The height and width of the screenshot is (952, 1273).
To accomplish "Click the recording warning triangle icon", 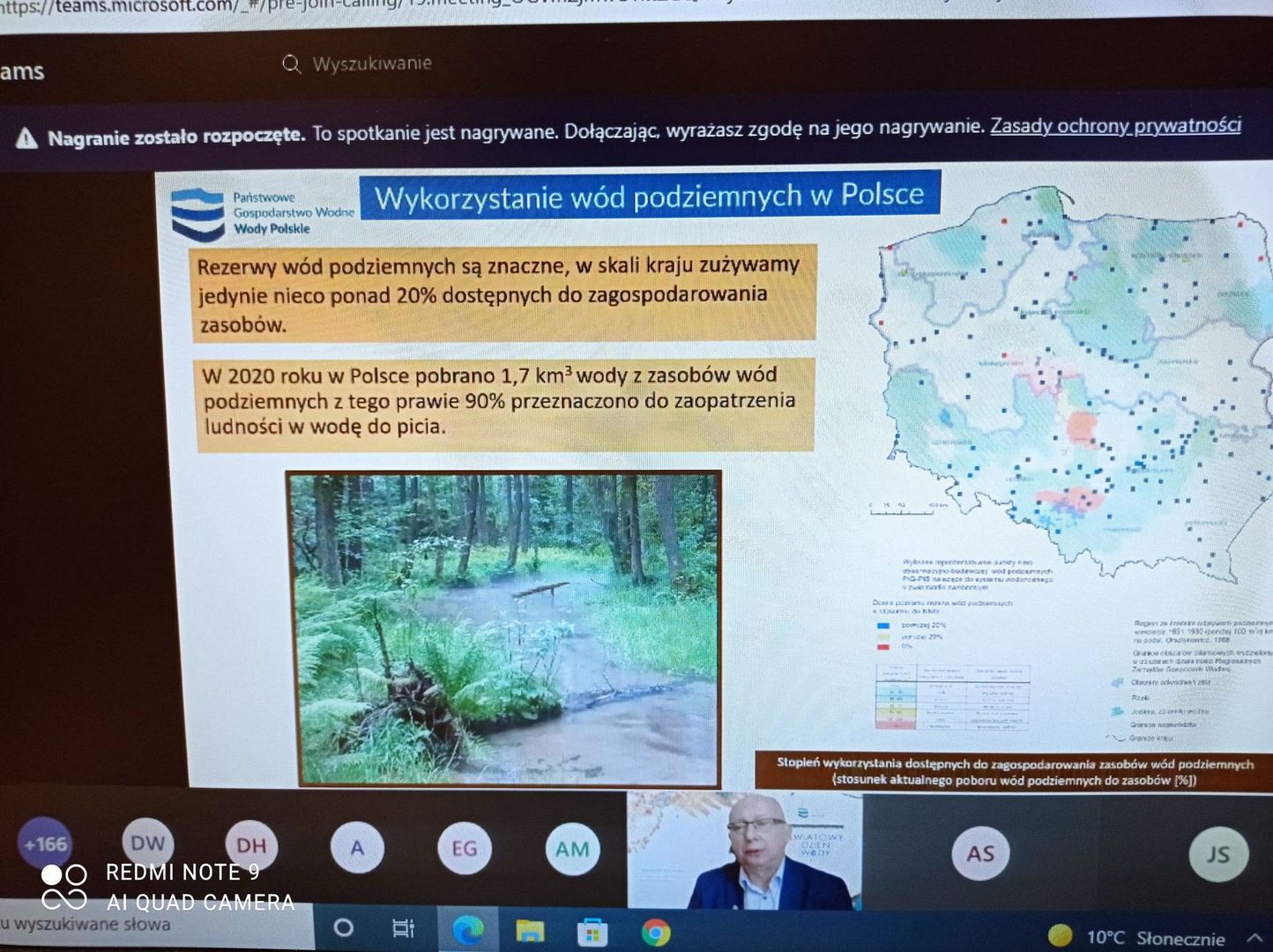I will point(27,138).
